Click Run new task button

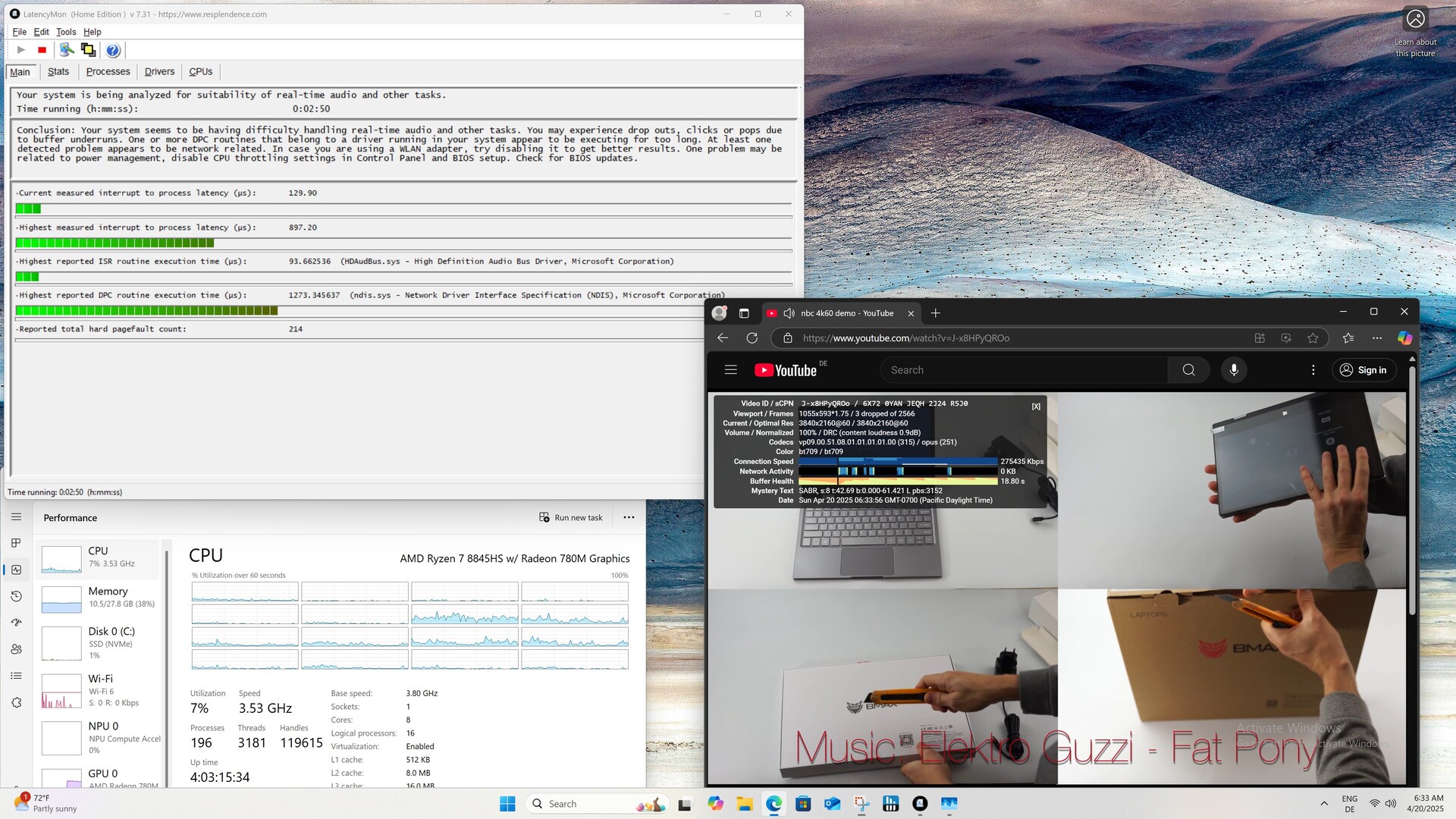(570, 517)
